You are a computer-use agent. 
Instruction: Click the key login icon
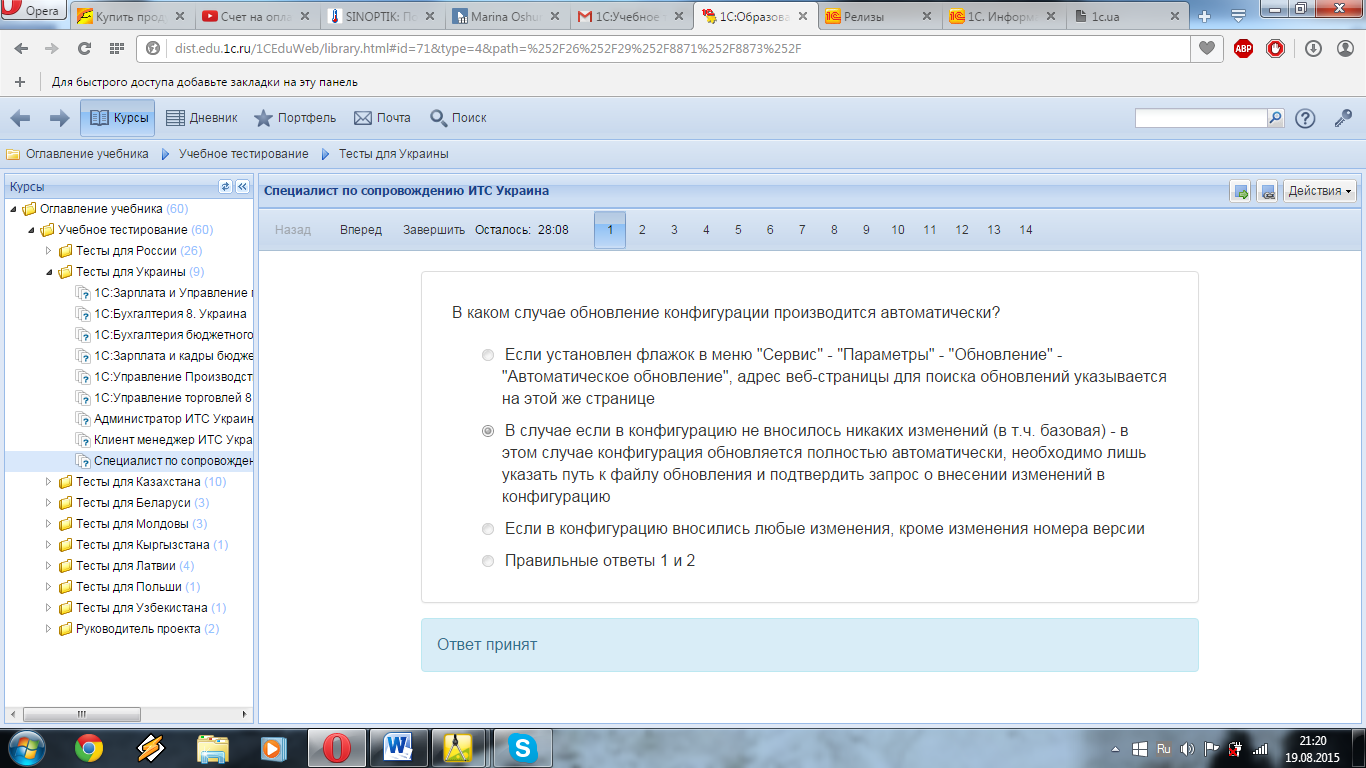[1343, 118]
